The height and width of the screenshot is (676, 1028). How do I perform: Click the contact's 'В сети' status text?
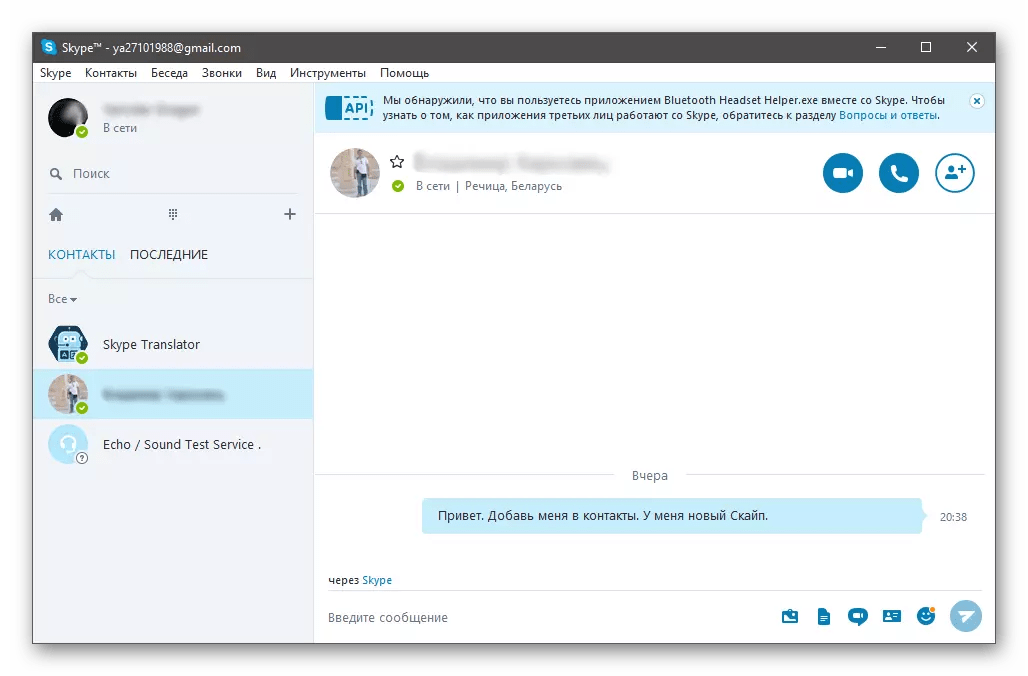point(433,186)
